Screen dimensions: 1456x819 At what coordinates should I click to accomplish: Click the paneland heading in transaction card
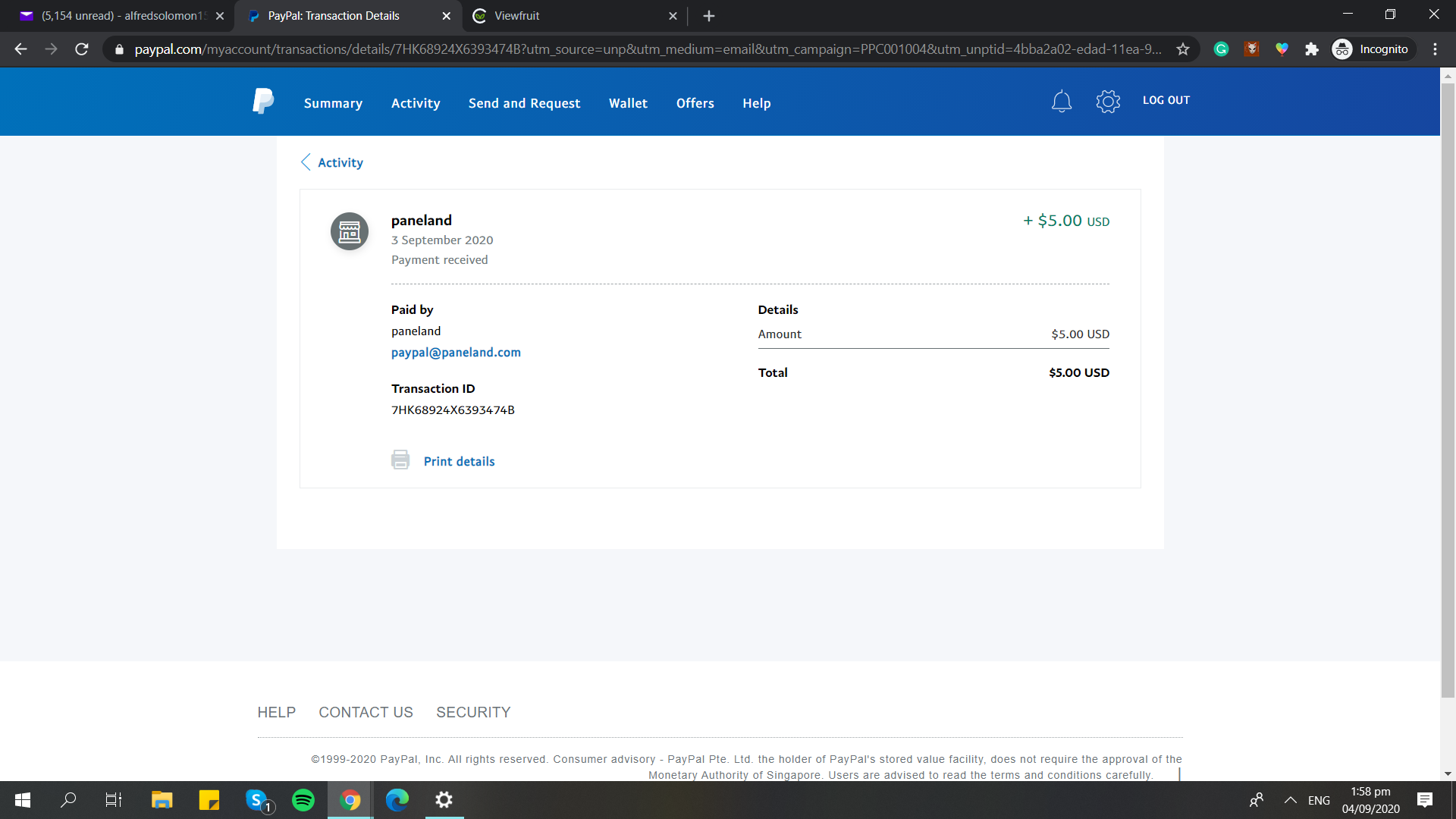422,220
